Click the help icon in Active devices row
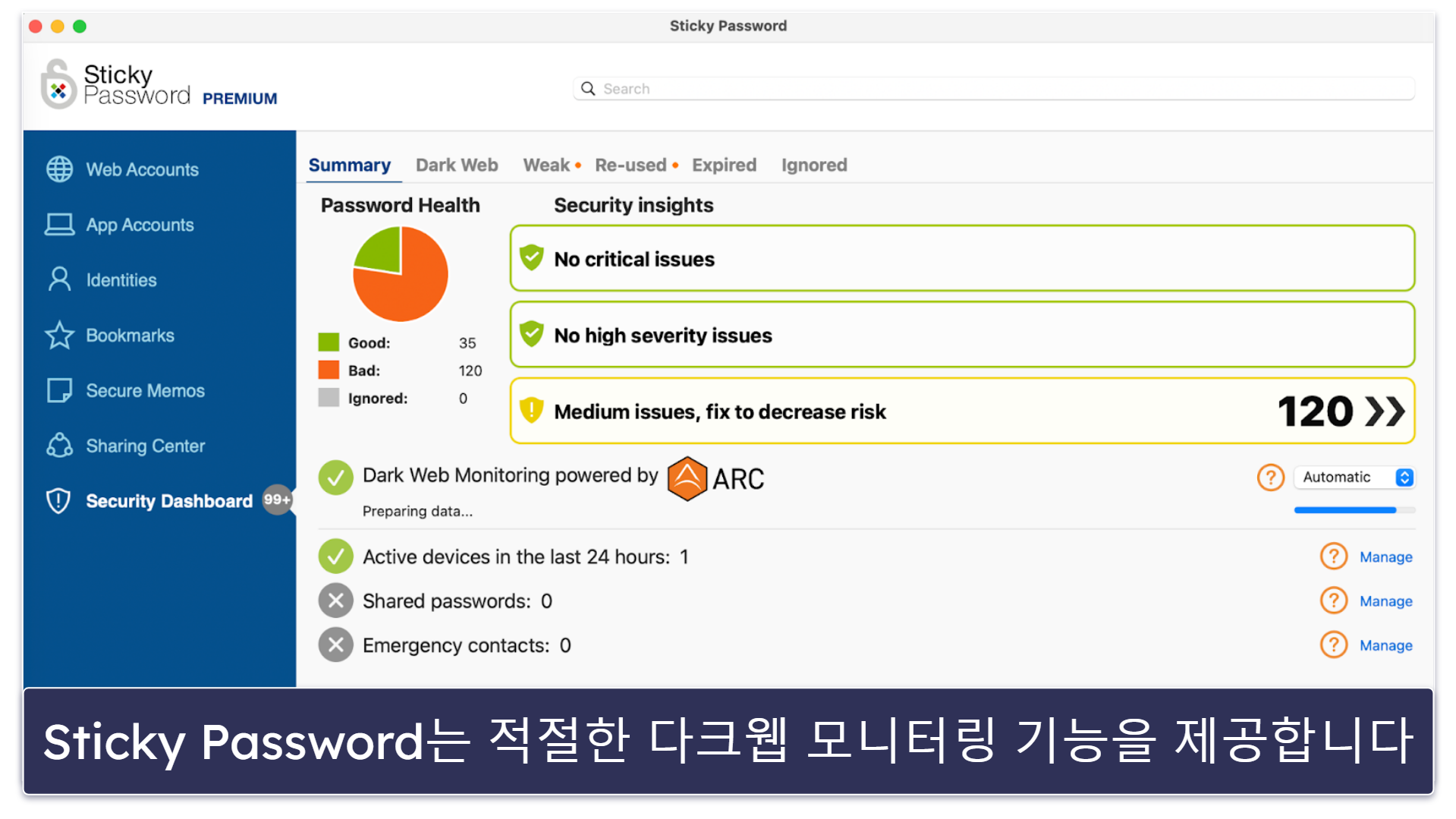The height and width of the screenshot is (819, 1456). pos(1334,556)
